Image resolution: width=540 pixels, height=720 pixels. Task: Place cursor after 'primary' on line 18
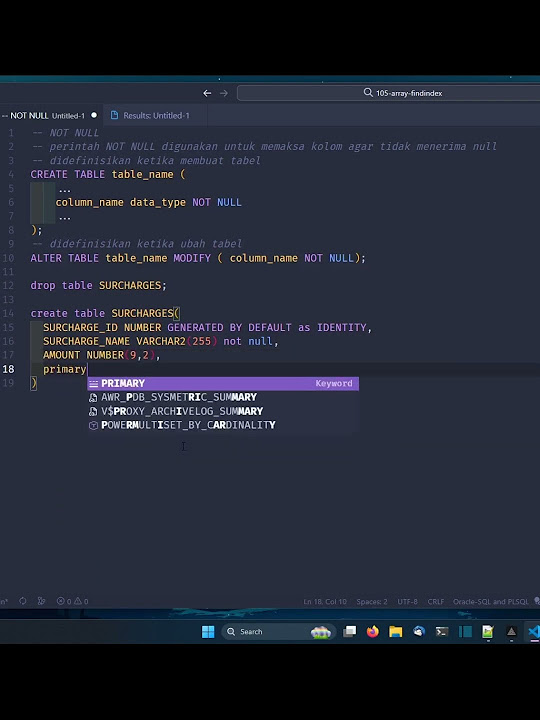87,369
